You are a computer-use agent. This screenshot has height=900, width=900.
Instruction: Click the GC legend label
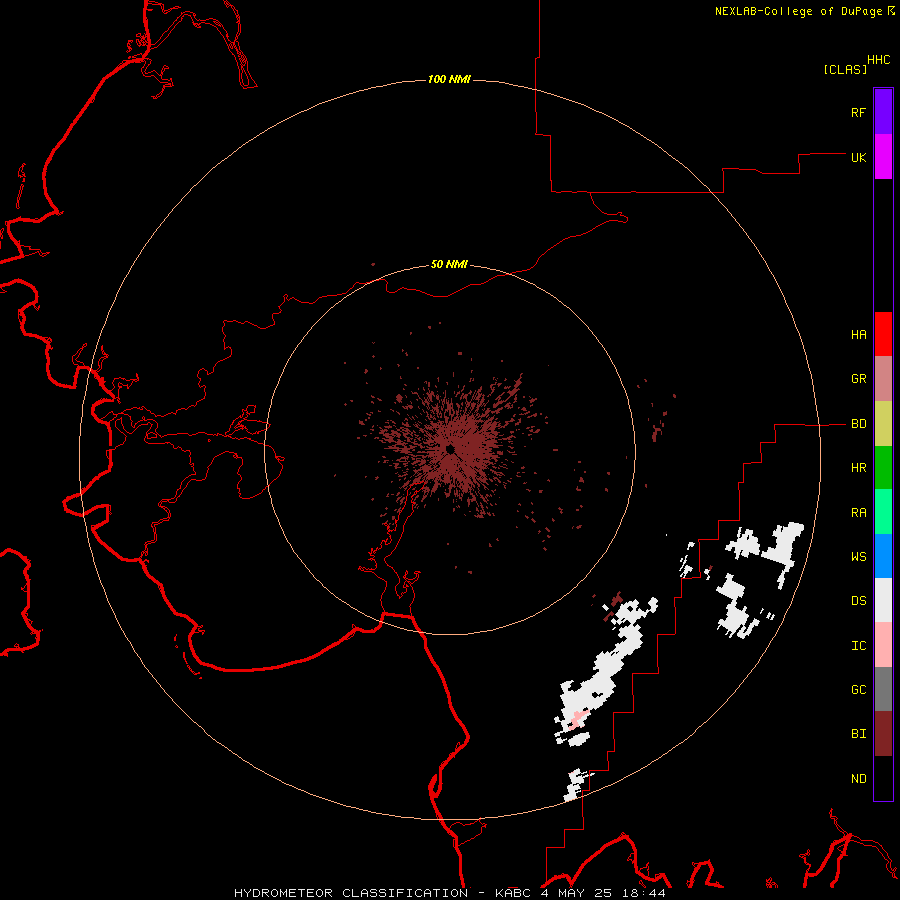(x=858, y=690)
